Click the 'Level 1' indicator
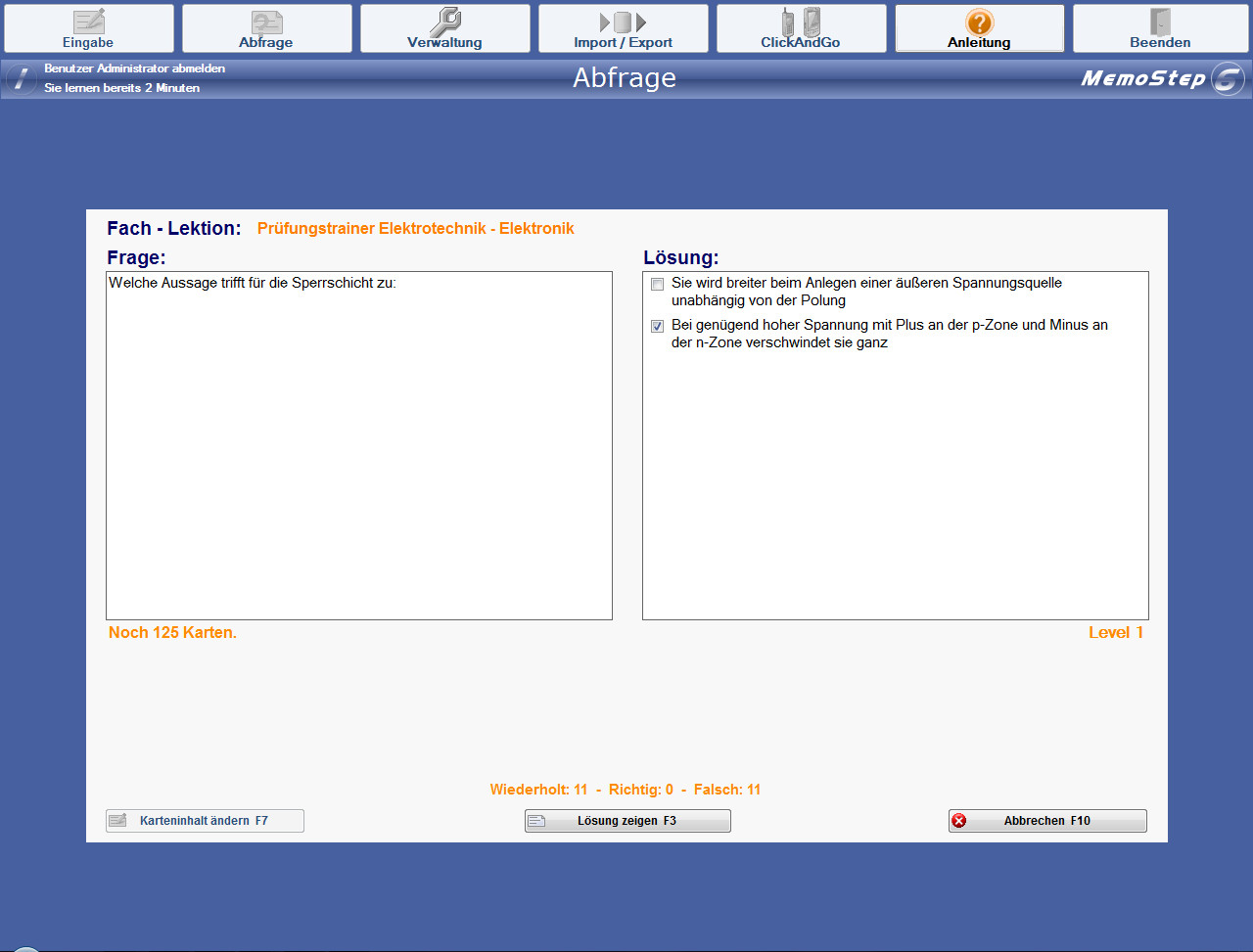Screen dimensions: 1253x952 coord(1115,633)
